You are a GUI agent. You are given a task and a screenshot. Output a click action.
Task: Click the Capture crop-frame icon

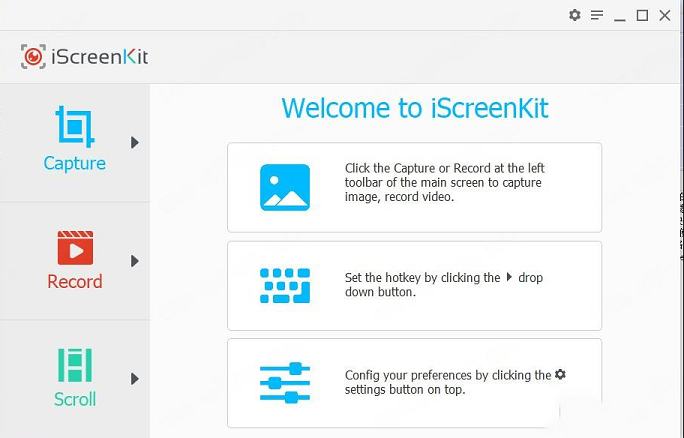(x=75, y=127)
